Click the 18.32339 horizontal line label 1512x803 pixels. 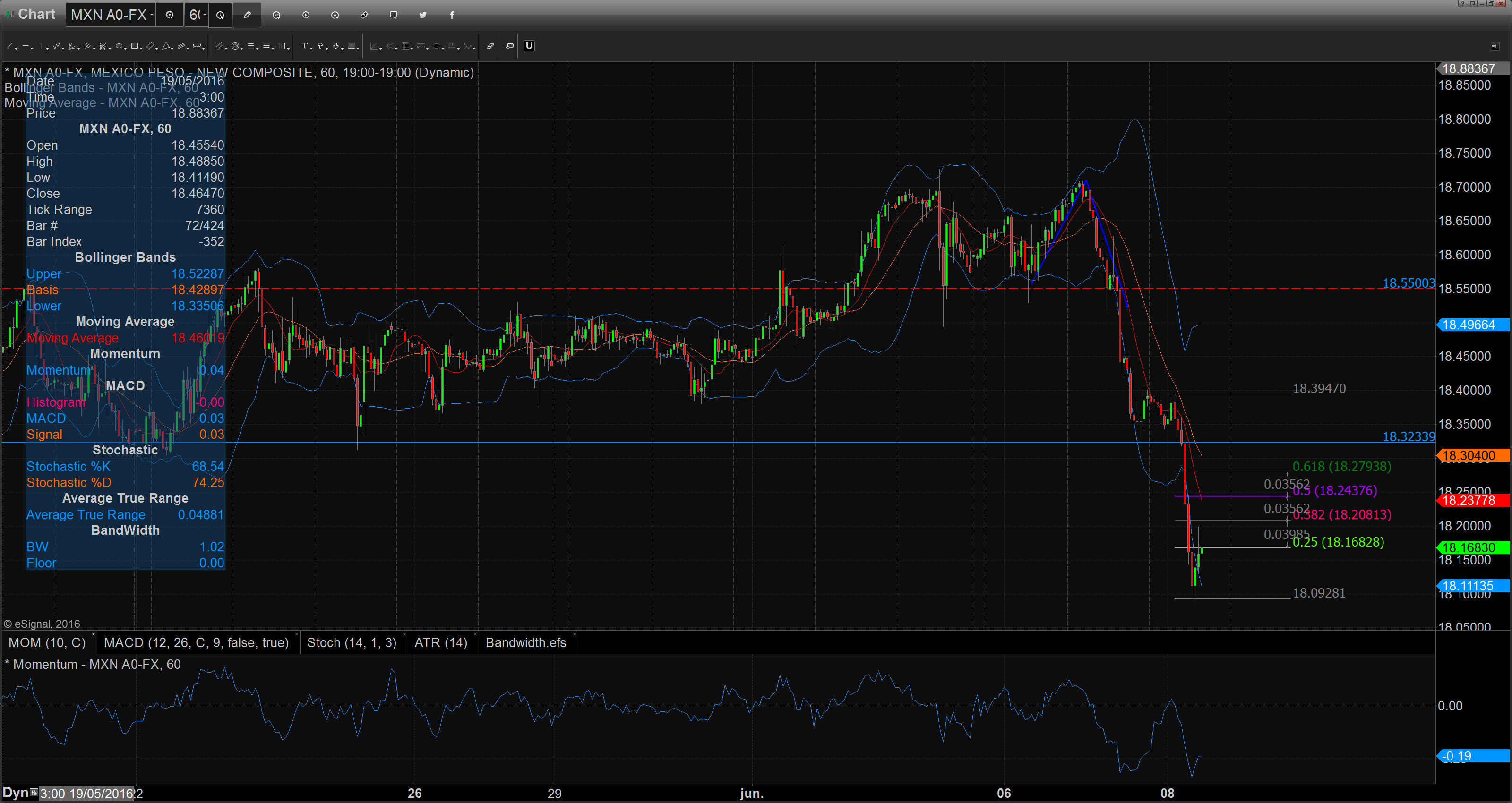[x=1409, y=437]
